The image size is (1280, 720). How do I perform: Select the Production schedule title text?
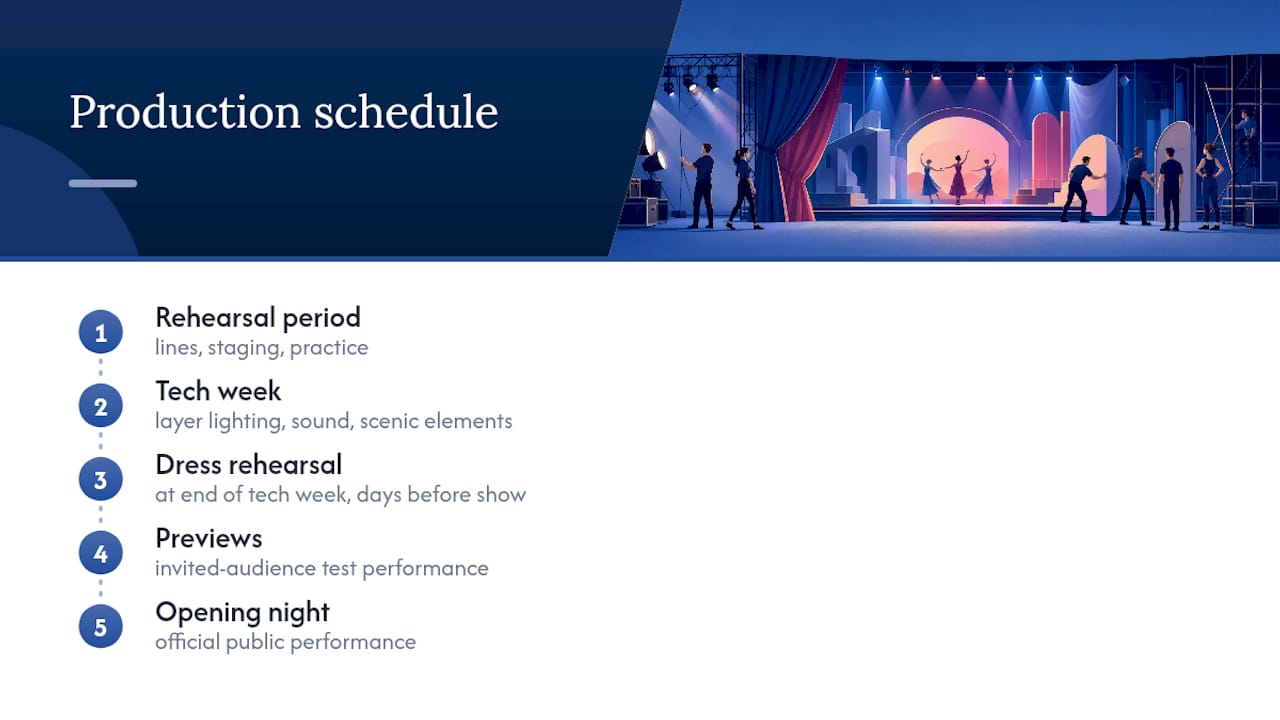coord(283,112)
